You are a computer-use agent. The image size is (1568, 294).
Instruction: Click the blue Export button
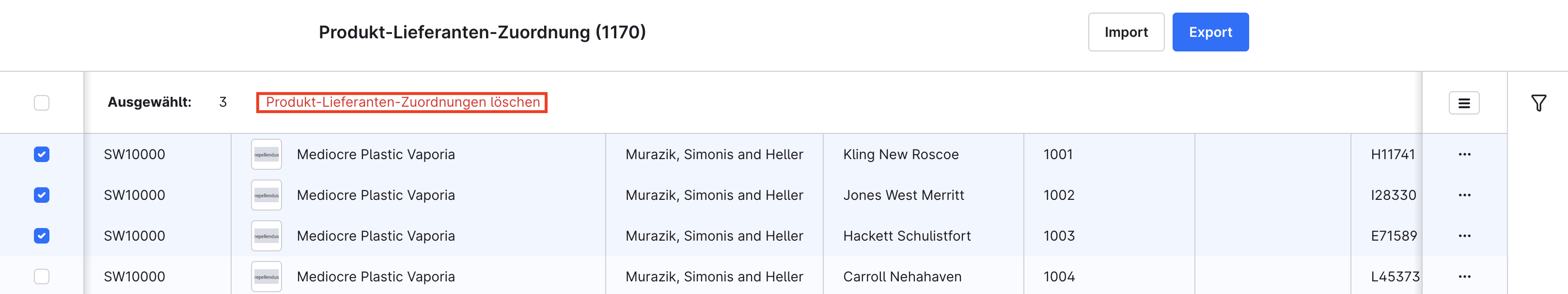click(x=1210, y=33)
